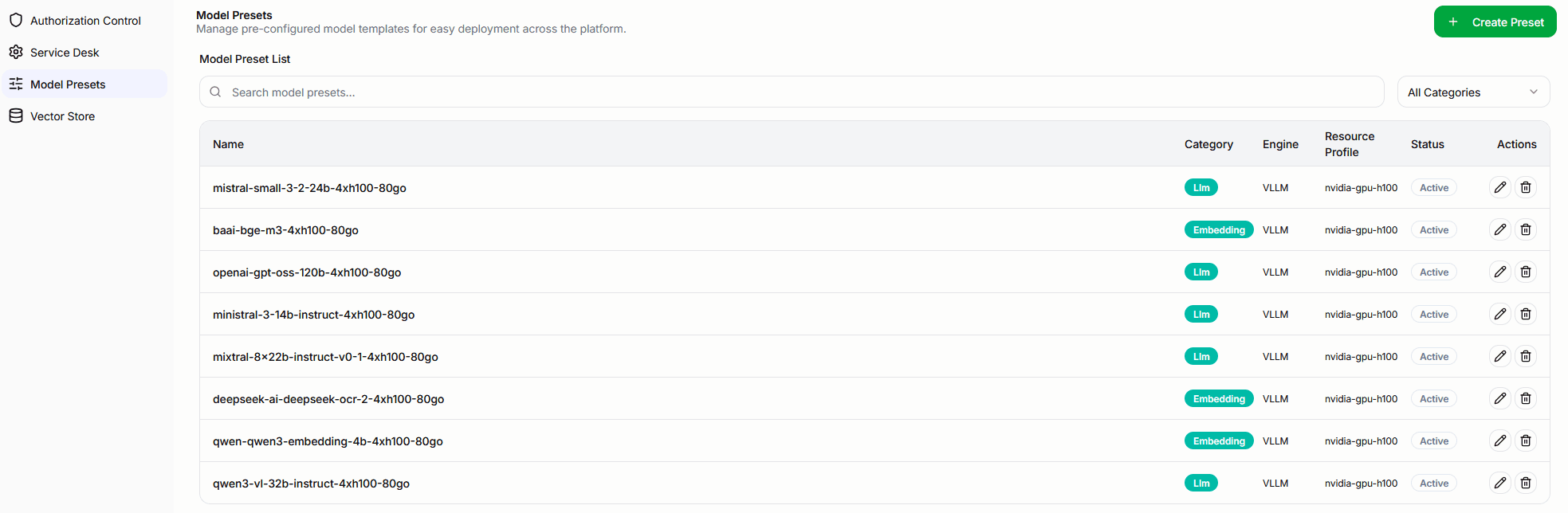Click Active status for qwen3-vl-32b row
This screenshot has width=1568, height=513.
[1434, 484]
